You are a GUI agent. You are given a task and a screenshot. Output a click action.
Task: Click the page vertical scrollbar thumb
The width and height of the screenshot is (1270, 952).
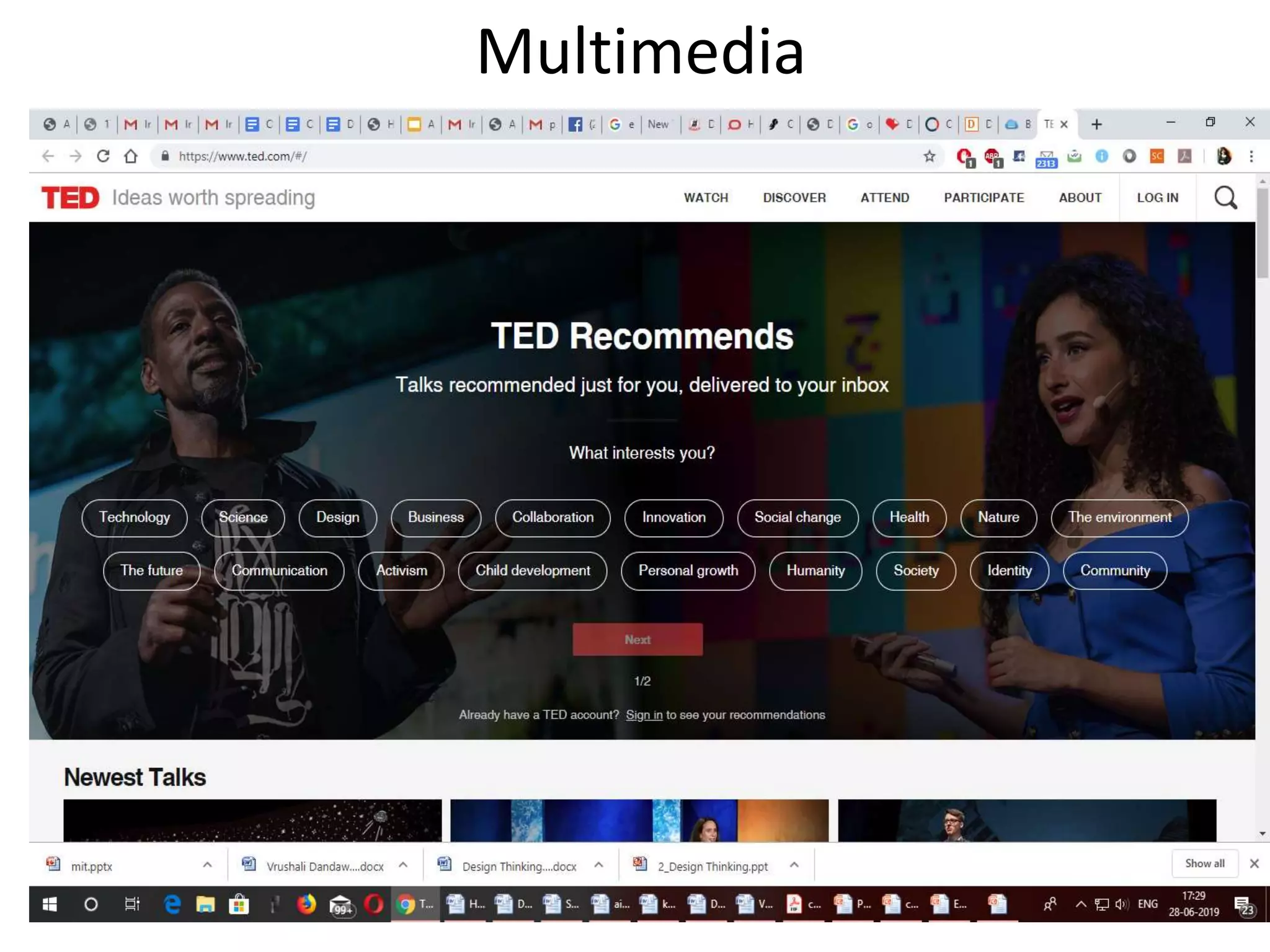[1263, 232]
